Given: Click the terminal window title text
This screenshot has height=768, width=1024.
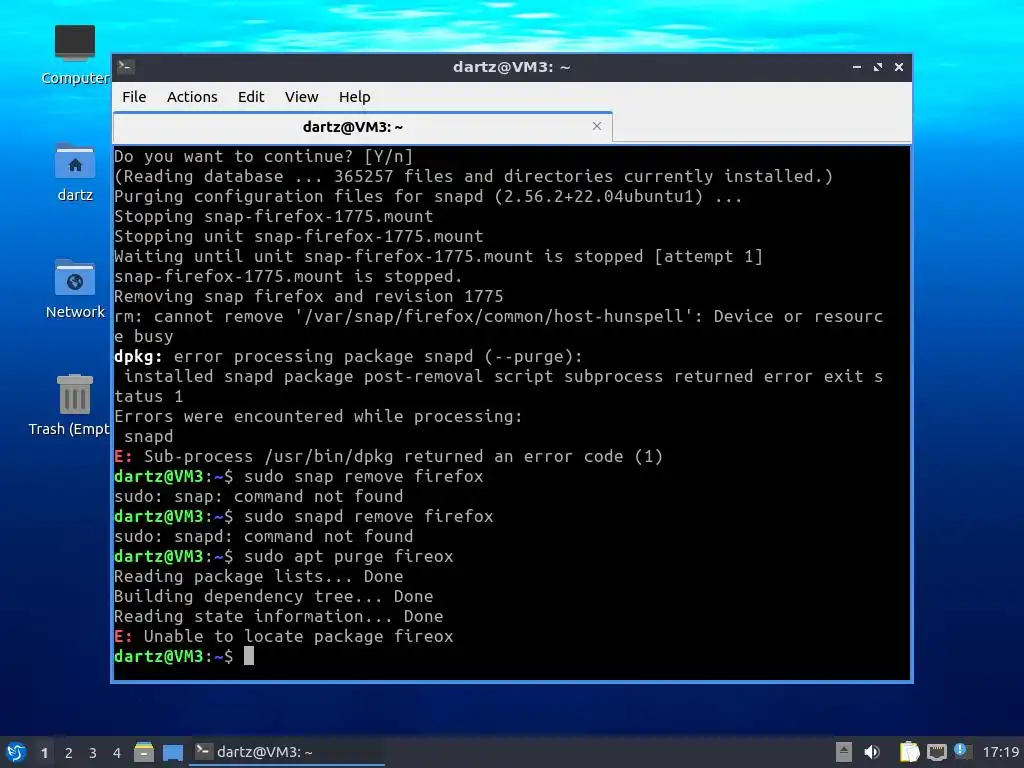Looking at the screenshot, I should (x=512, y=67).
